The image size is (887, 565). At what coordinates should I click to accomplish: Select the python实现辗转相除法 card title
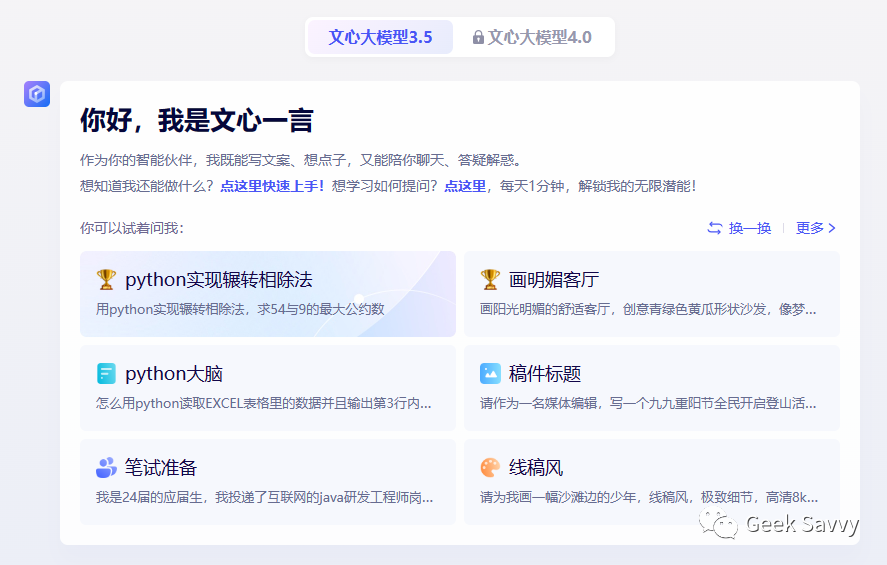click(218, 279)
